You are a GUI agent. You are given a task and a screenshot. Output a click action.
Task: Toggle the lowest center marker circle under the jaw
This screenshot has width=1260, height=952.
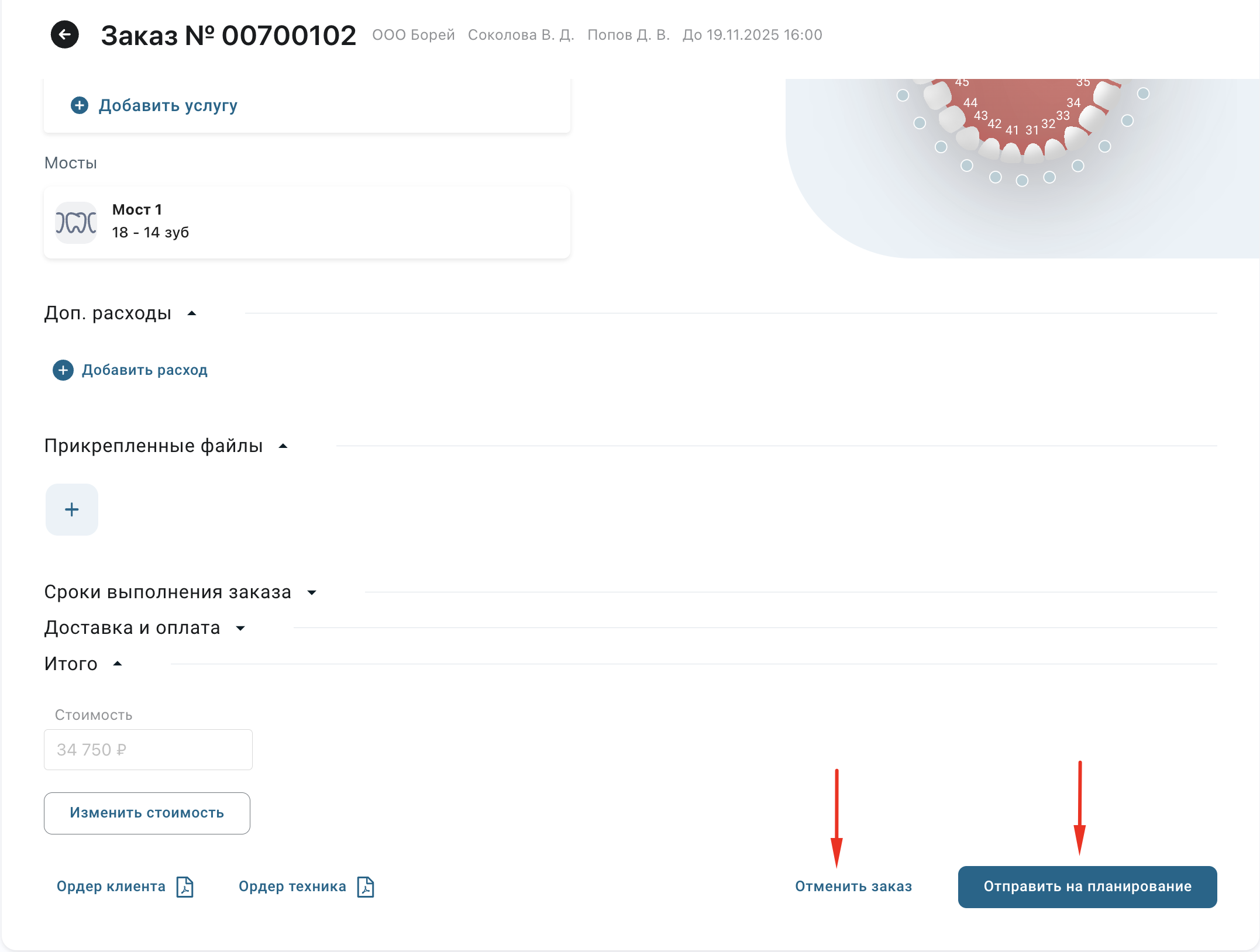pos(1022,181)
